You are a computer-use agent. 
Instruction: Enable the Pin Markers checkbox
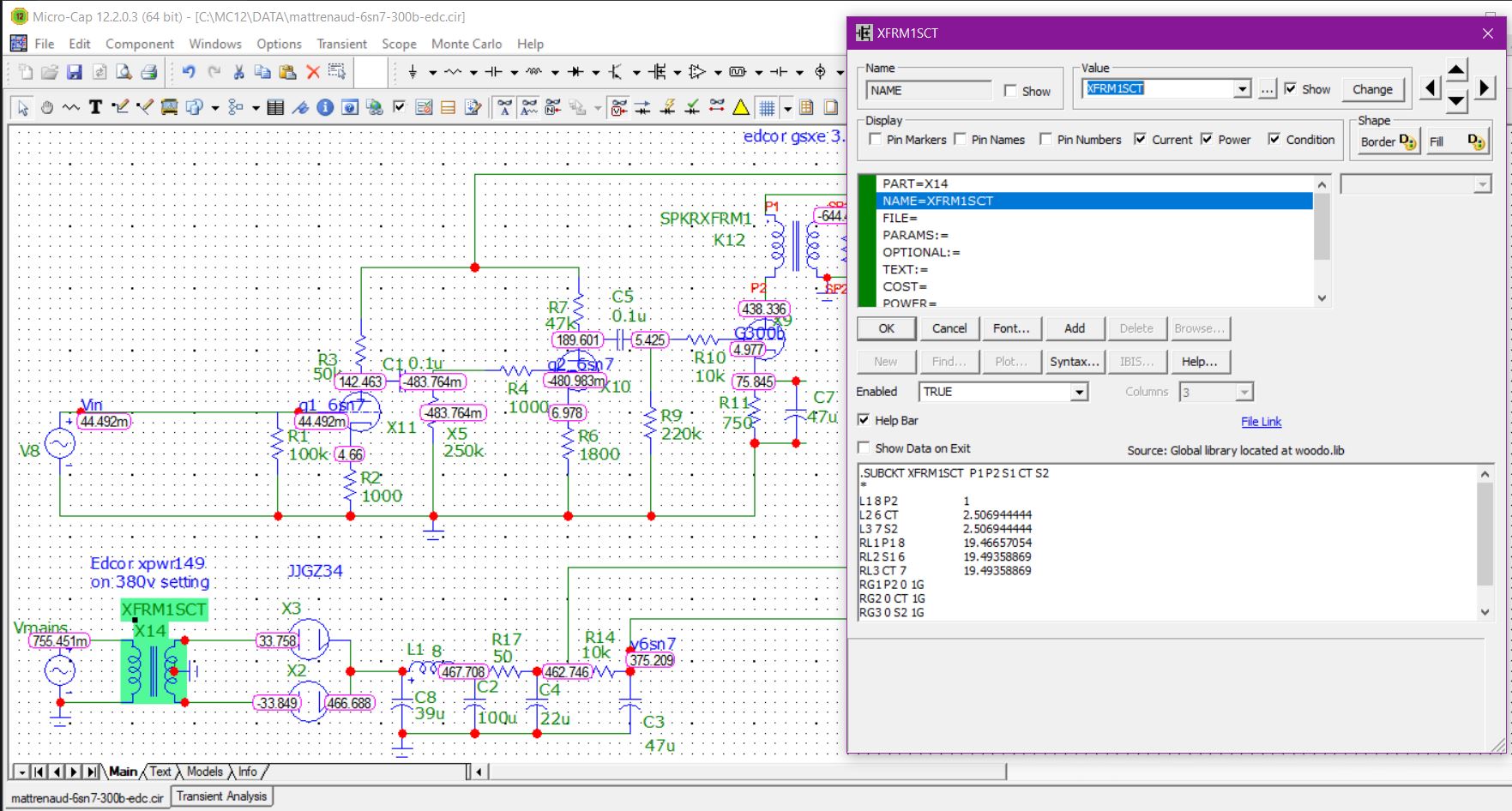click(875, 139)
